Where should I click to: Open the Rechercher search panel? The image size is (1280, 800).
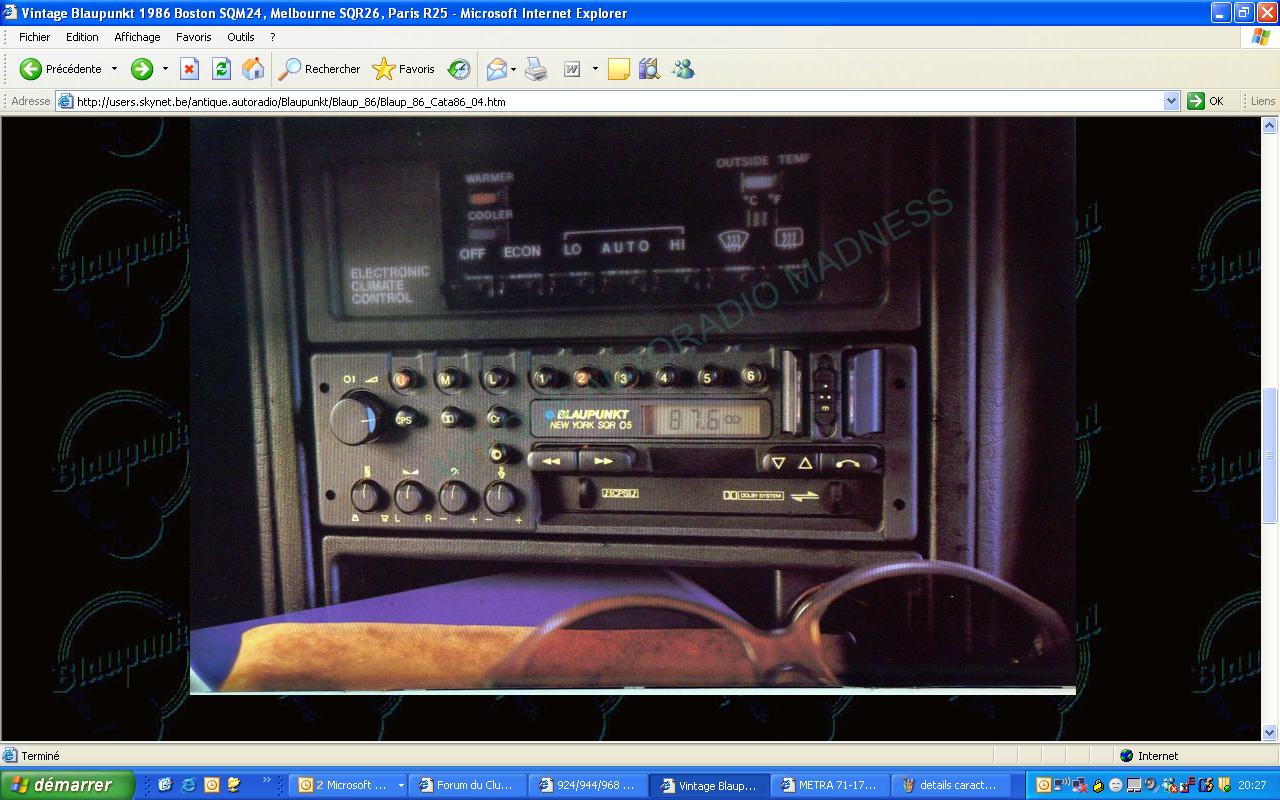click(x=319, y=69)
